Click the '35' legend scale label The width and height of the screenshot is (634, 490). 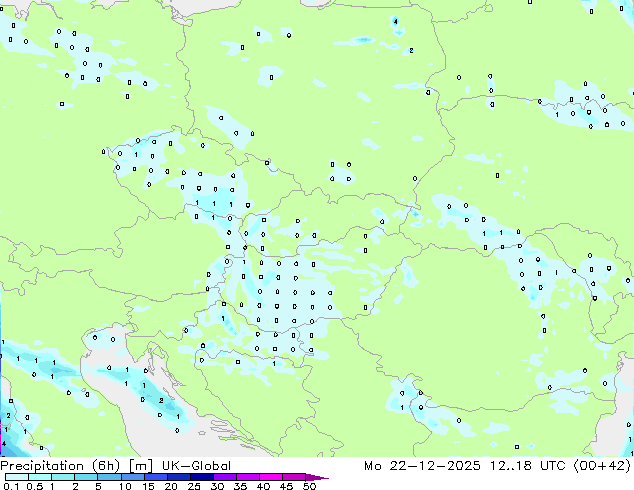(x=240, y=486)
